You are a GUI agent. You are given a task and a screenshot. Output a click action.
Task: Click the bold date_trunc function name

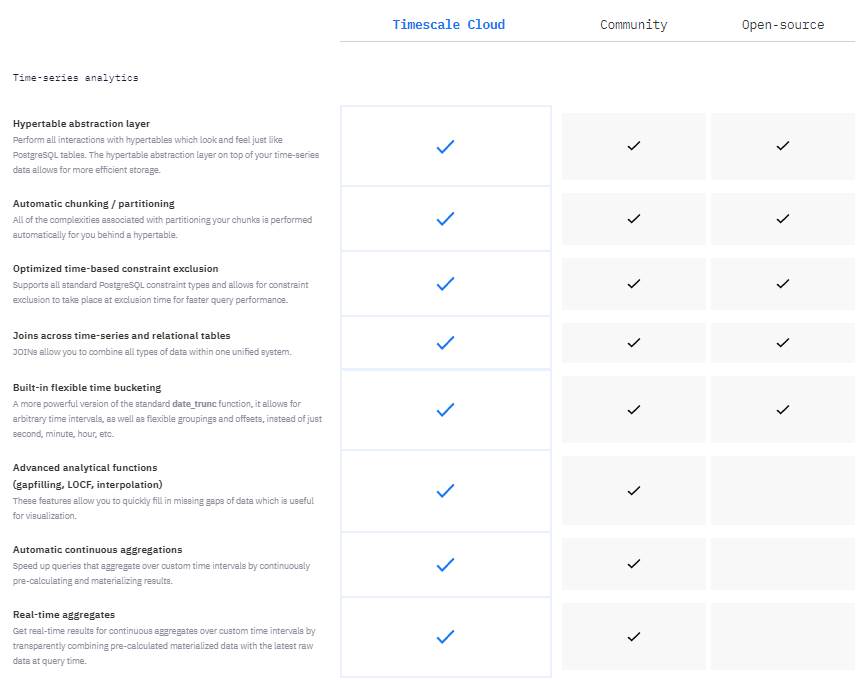click(194, 404)
